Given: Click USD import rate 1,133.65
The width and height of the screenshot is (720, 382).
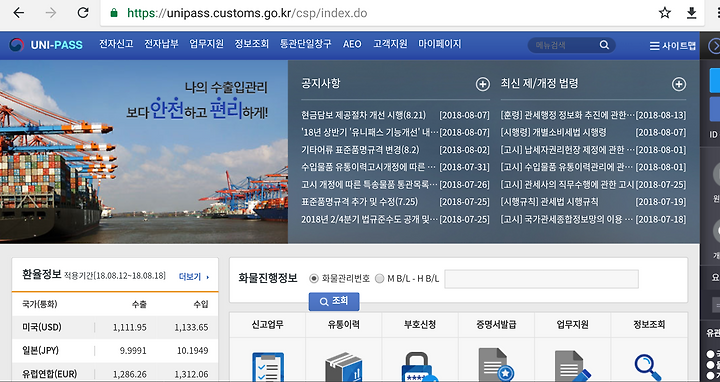Looking at the screenshot, I should tap(191, 327).
